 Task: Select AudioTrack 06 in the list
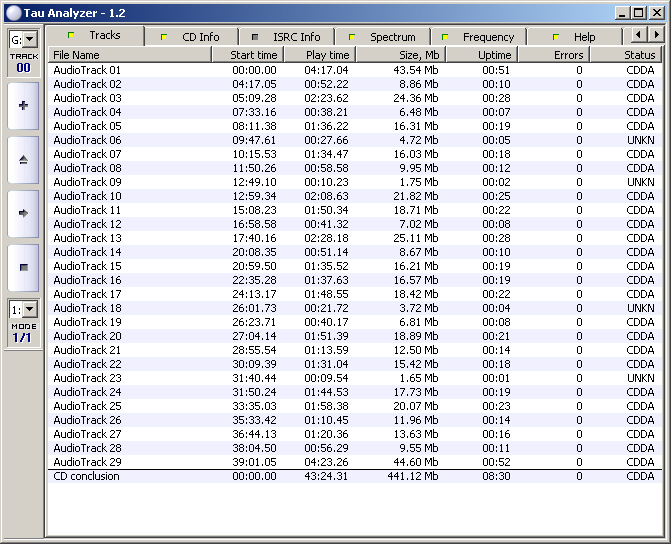coord(87,141)
